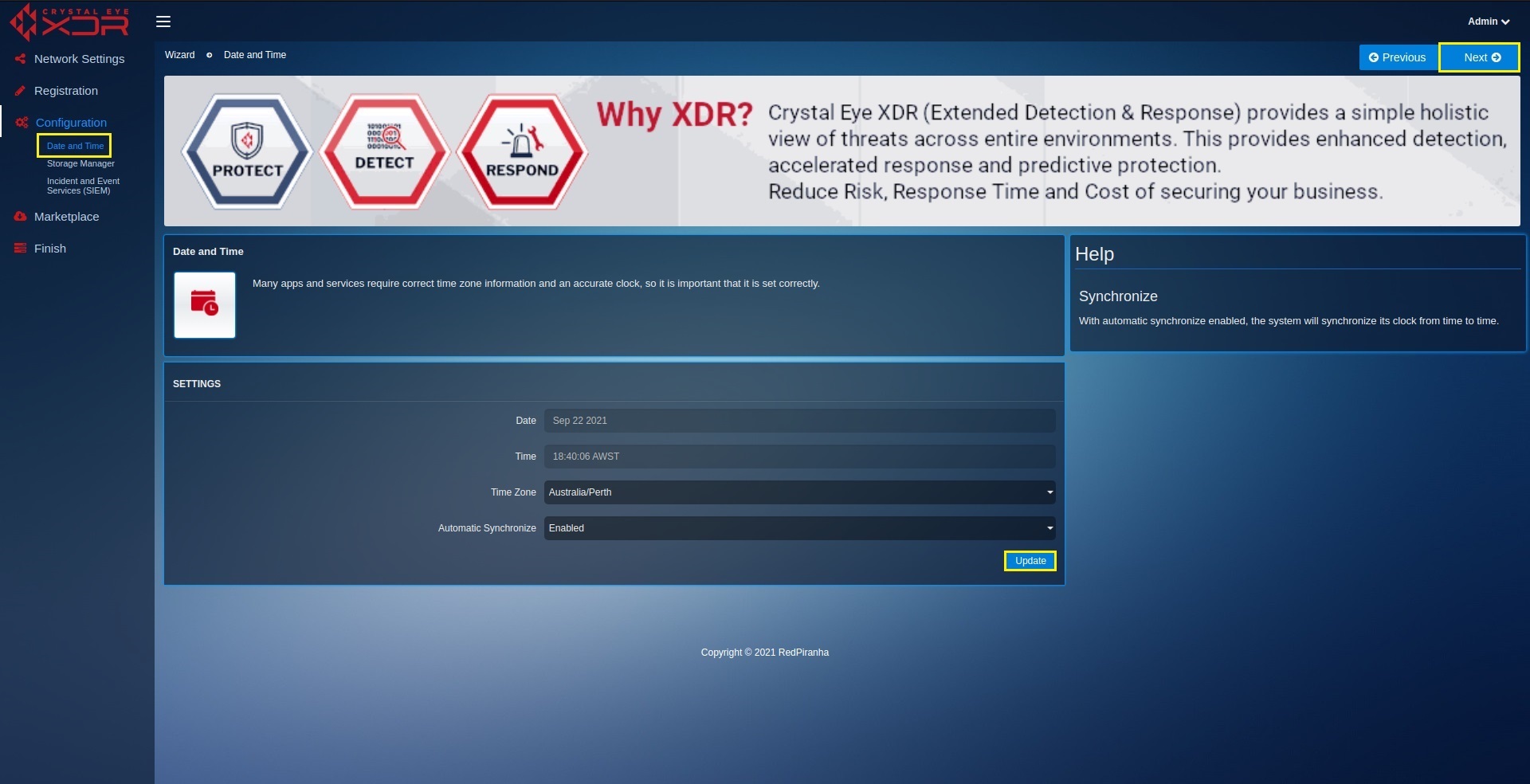
Task: Click the Why XDR? banner heading
Action: tap(674, 115)
